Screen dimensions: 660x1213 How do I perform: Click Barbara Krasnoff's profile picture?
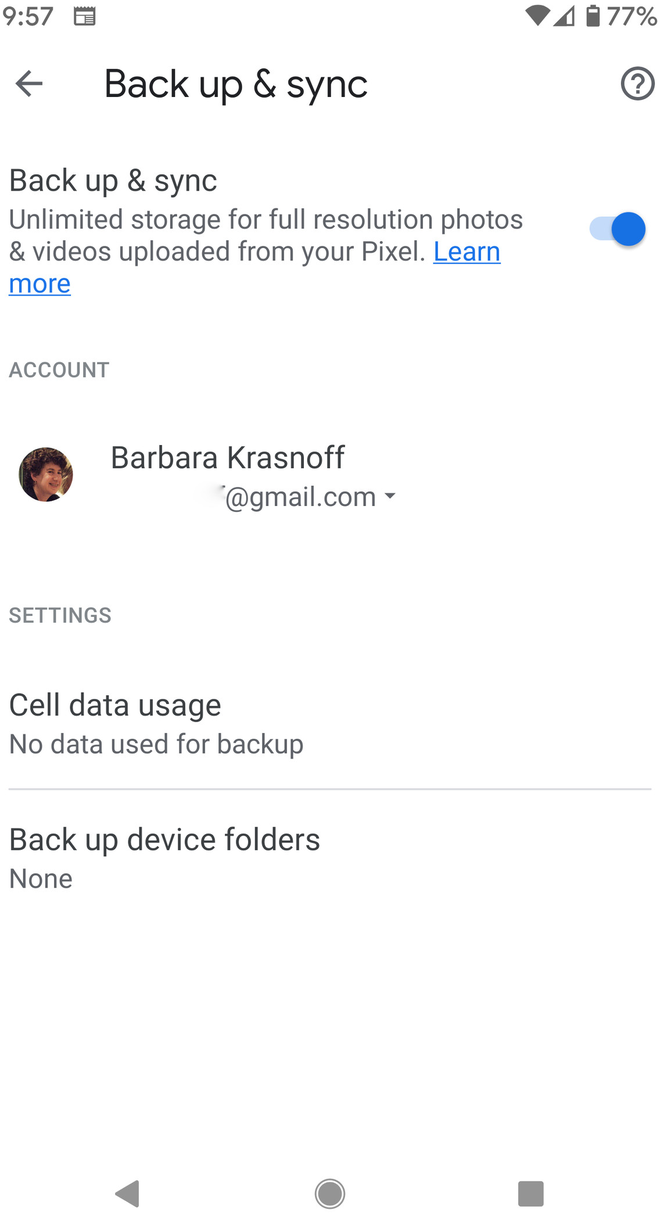45,474
